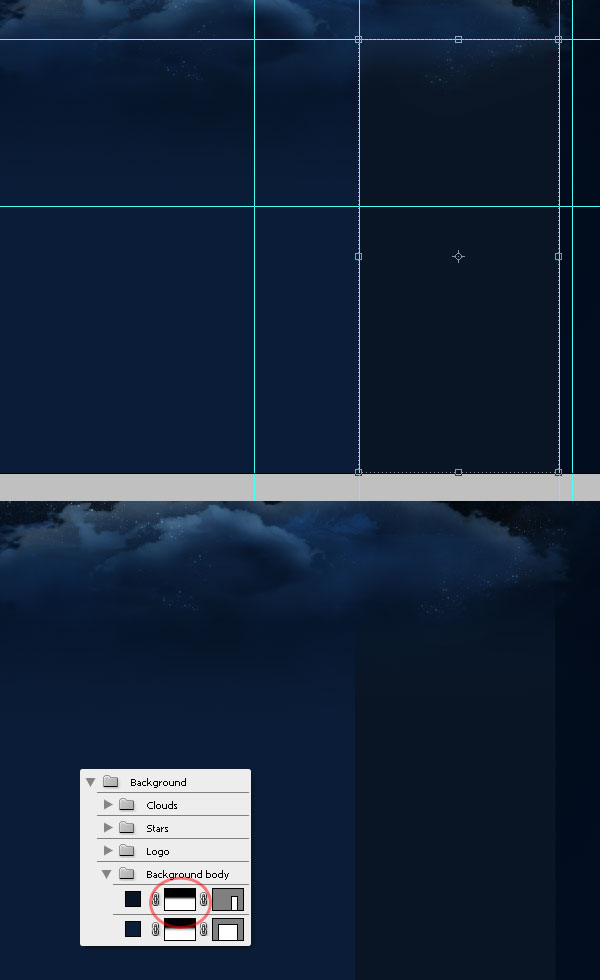Select the circled gradient layer mask thumbnail
600x980 pixels.
[x=180, y=899]
